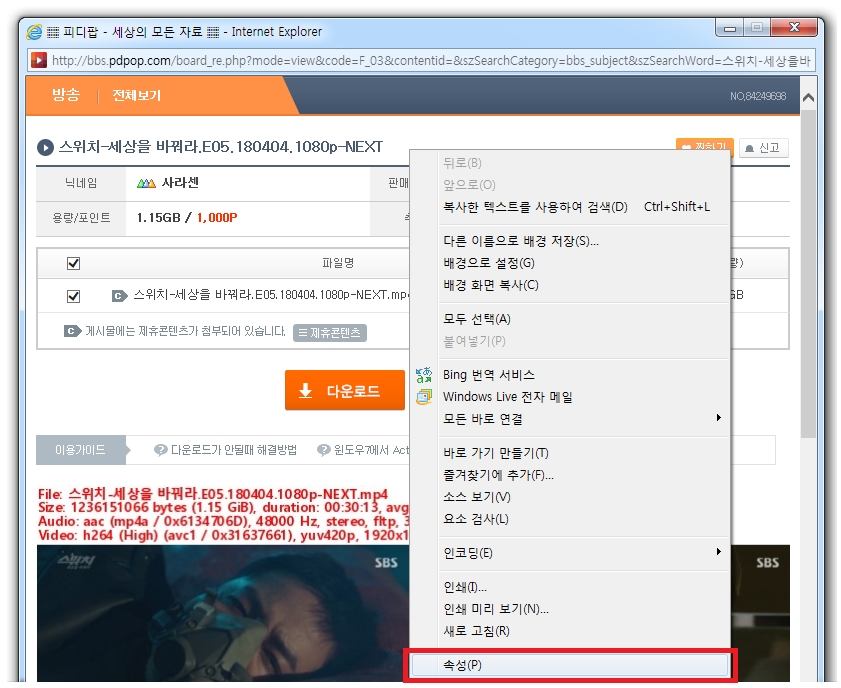Click filename 스위치-세상을 바꿔라.E05 mp4 row text
This screenshot has height=688, width=841.
coord(271,295)
